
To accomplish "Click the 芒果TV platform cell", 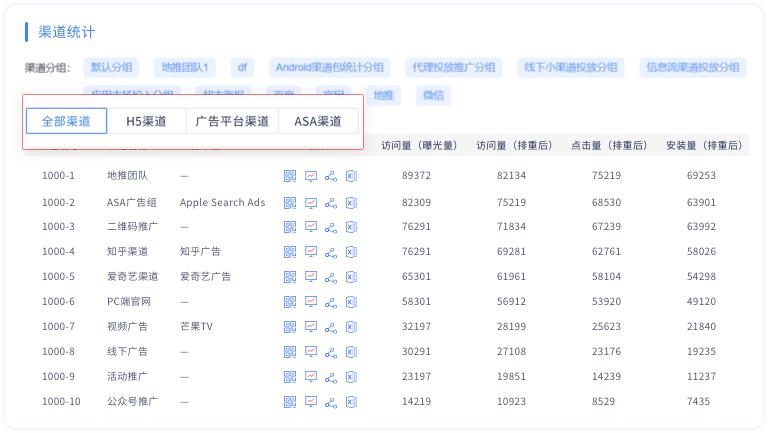I will (x=196, y=327).
